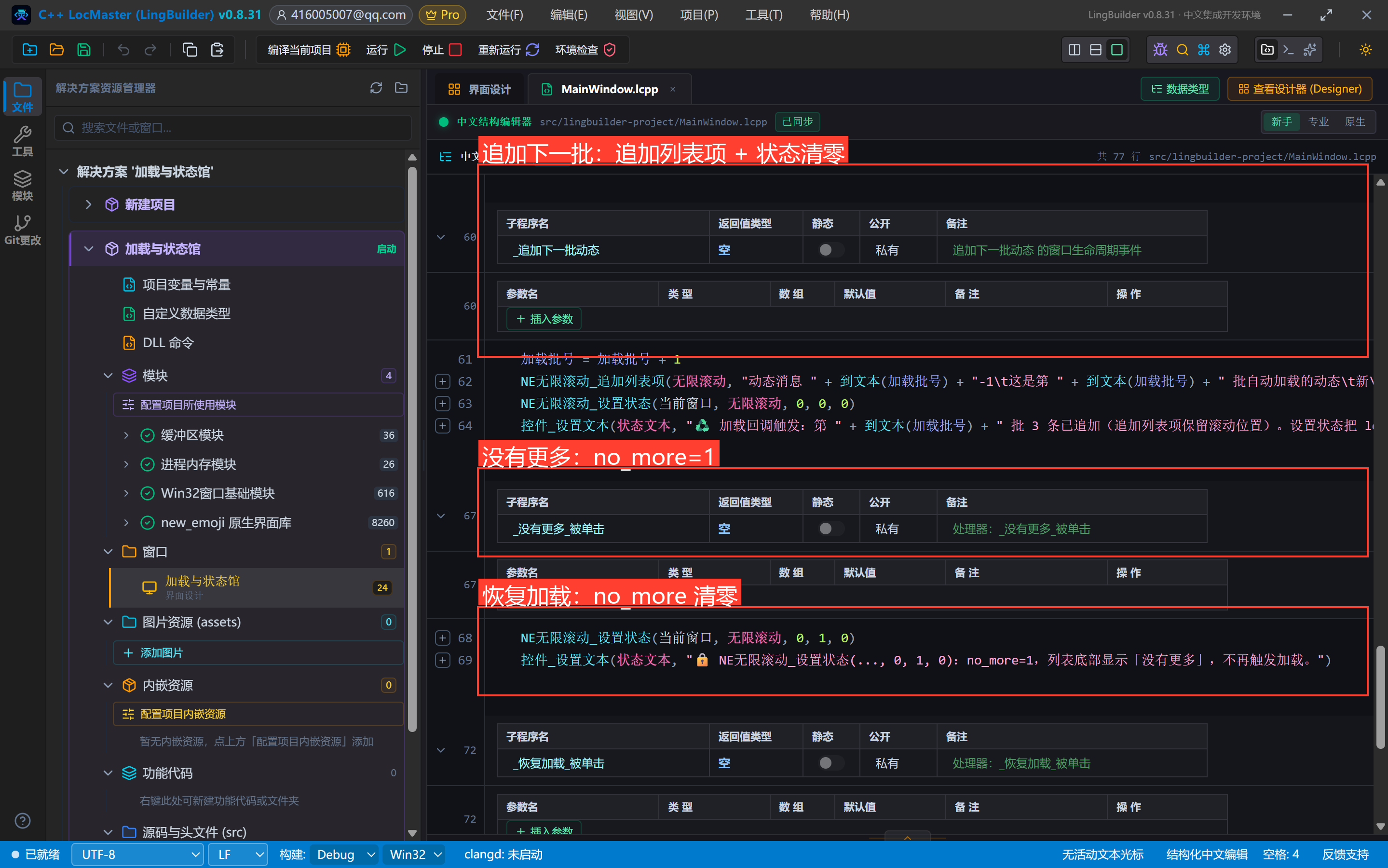Collapse the 加载与状态馆 project node
This screenshot has height=868, width=1388.
coord(88,248)
